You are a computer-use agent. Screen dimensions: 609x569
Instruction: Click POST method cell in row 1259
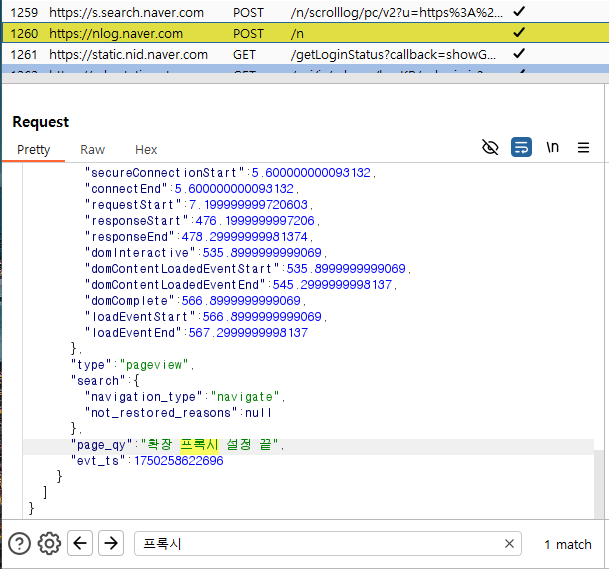coord(248,13)
